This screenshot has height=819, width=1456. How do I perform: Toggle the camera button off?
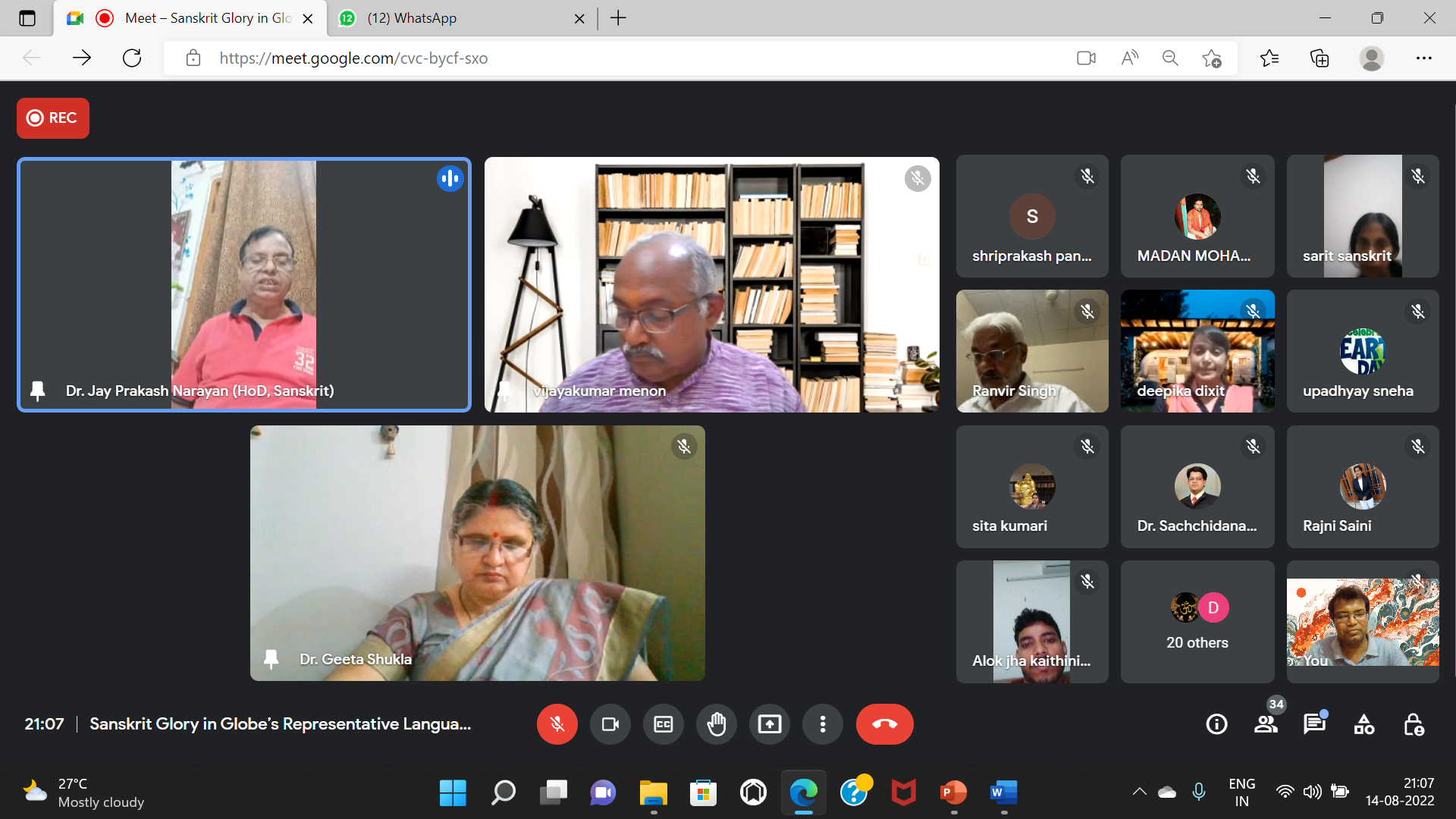[610, 724]
